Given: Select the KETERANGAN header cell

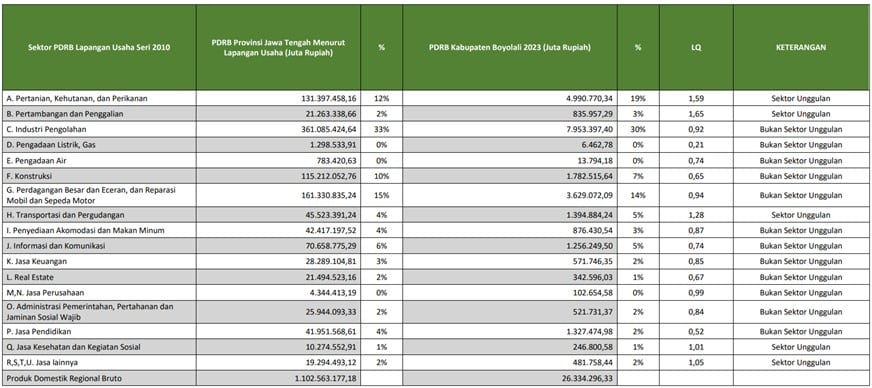Looking at the screenshot, I should (801, 47).
